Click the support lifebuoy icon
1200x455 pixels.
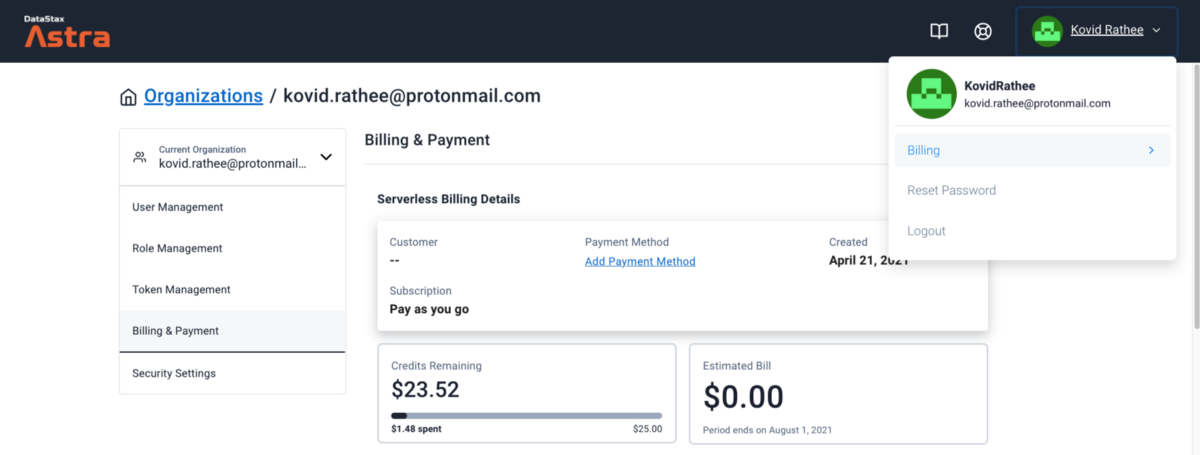(x=983, y=31)
